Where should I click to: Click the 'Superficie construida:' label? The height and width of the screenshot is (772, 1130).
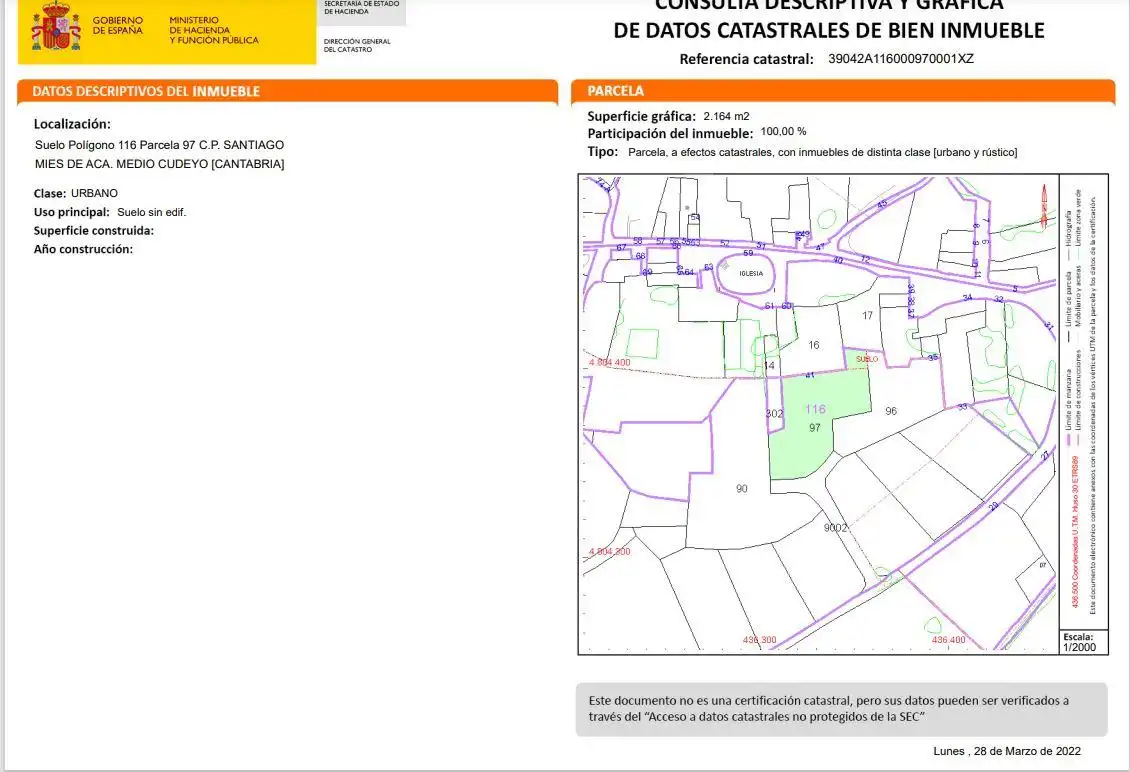coord(94,231)
